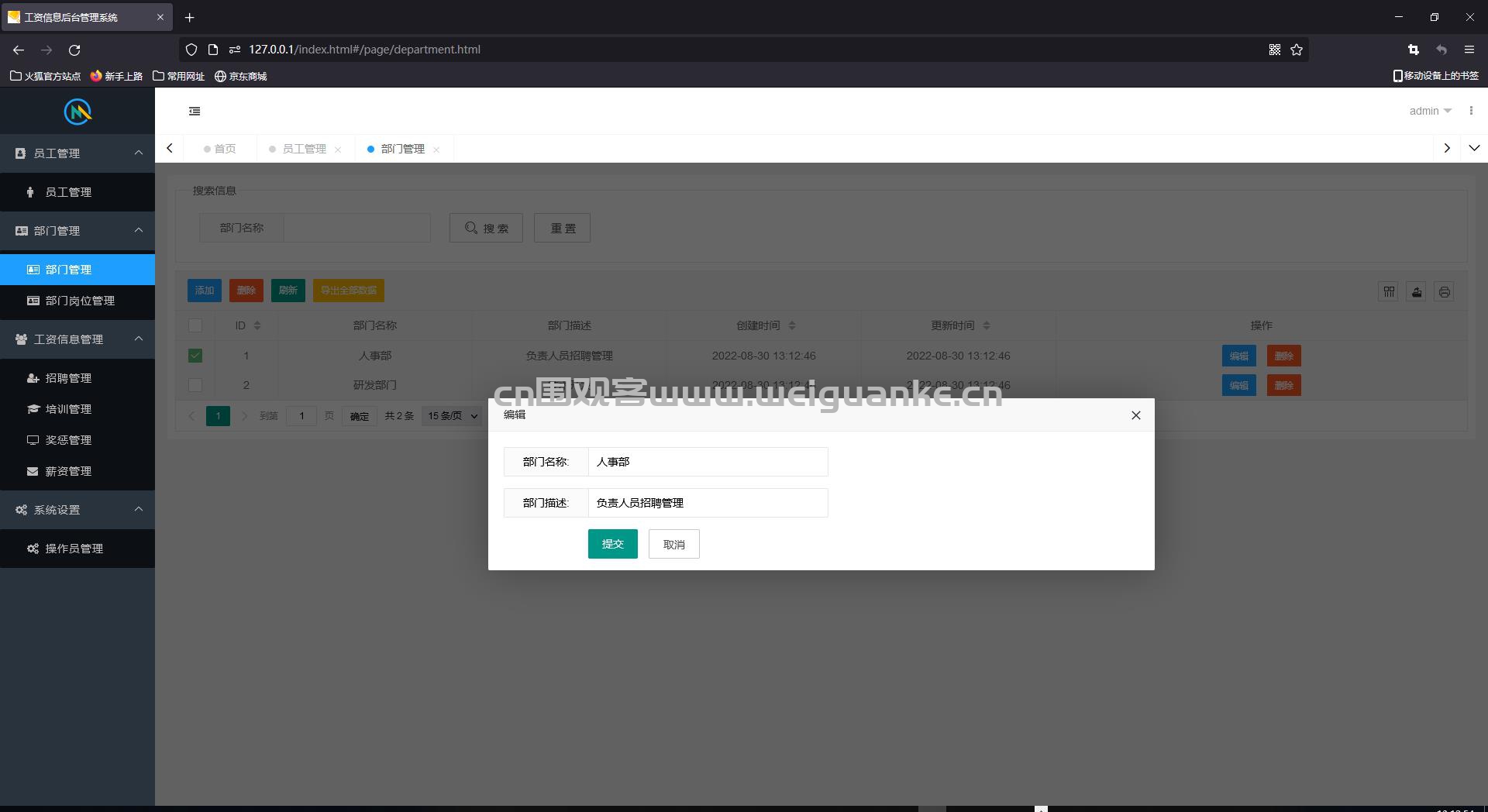Open the admin user dropdown
1488x812 pixels.
(x=1430, y=111)
